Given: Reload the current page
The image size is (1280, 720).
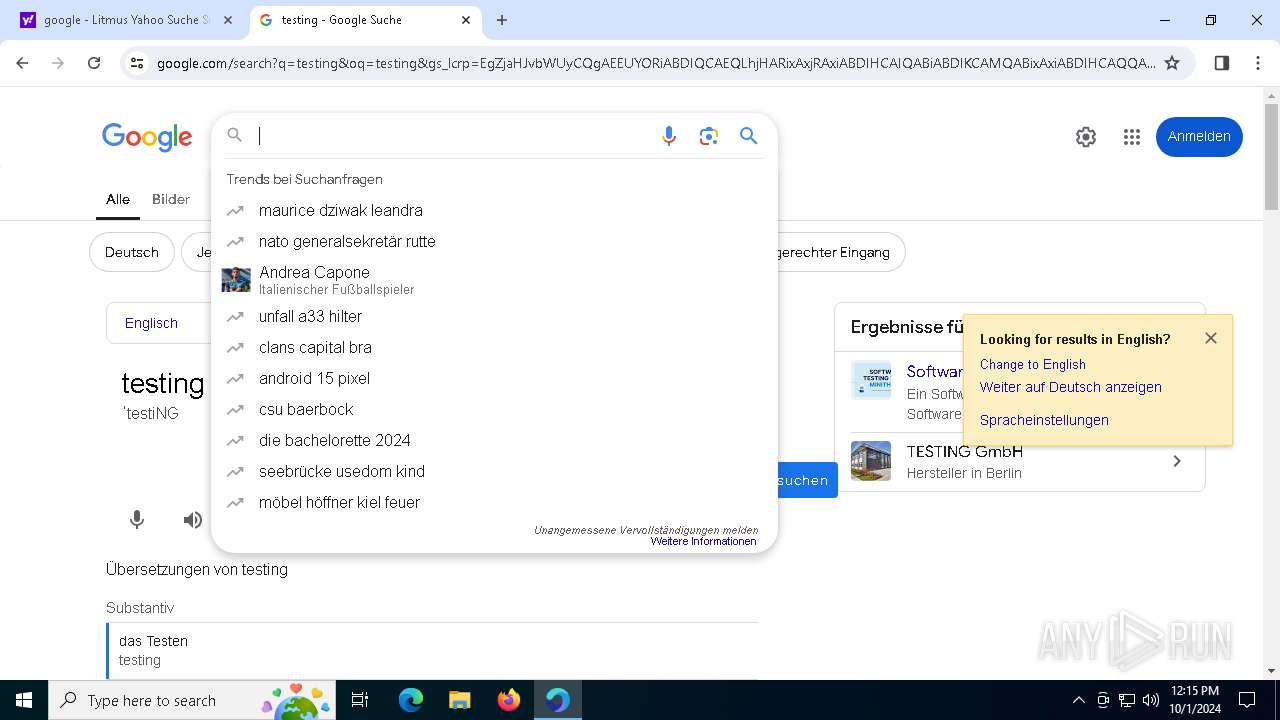Looking at the screenshot, I should [x=94, y=63].
